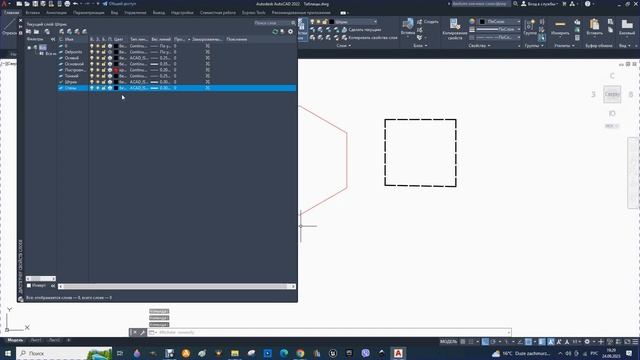Click the Group tool in ribbon
This screenshot has height=360, width=640.
pyautogui.click(x=530, y=28)
